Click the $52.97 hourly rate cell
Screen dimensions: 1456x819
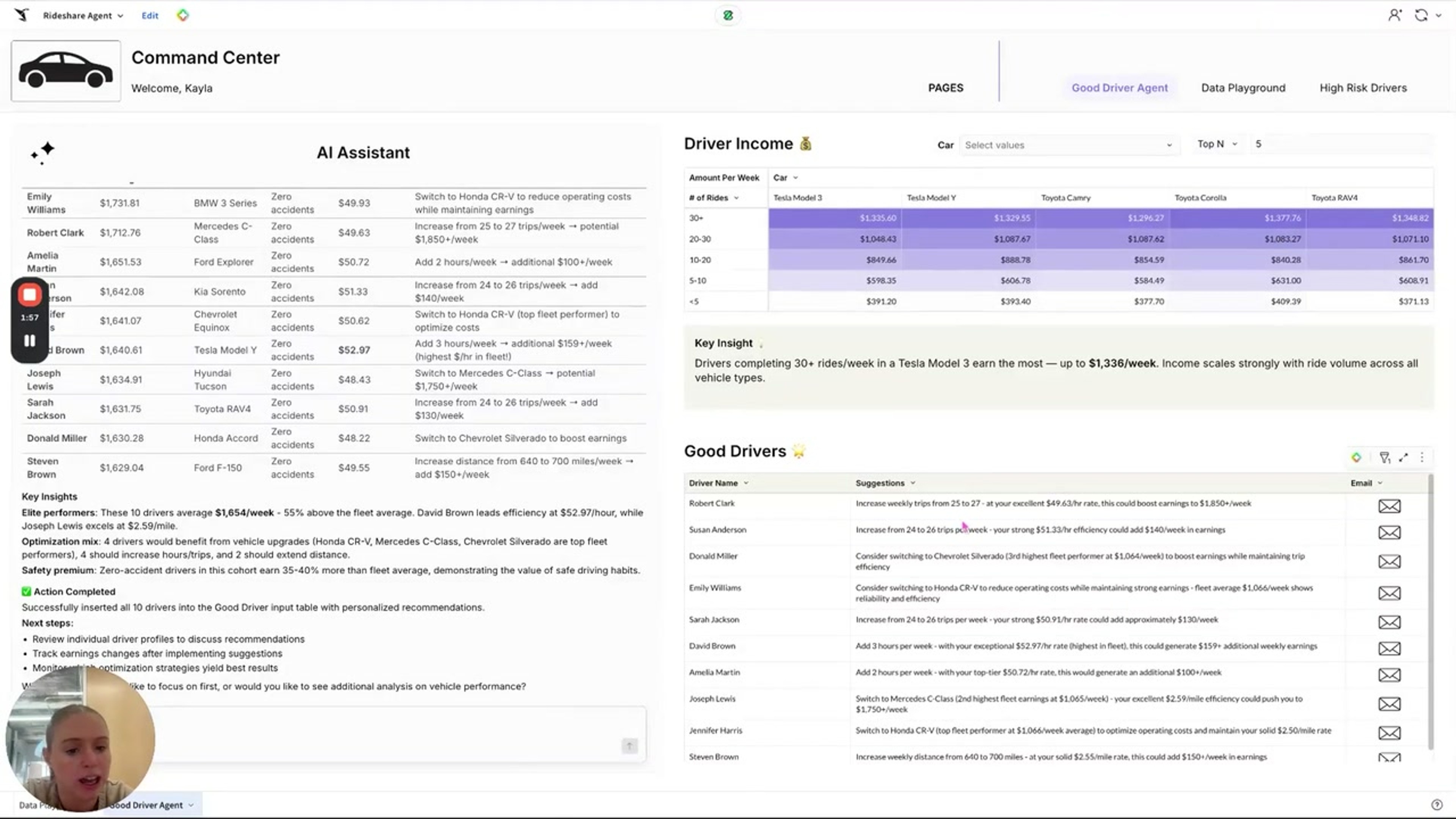coord(354,350)
